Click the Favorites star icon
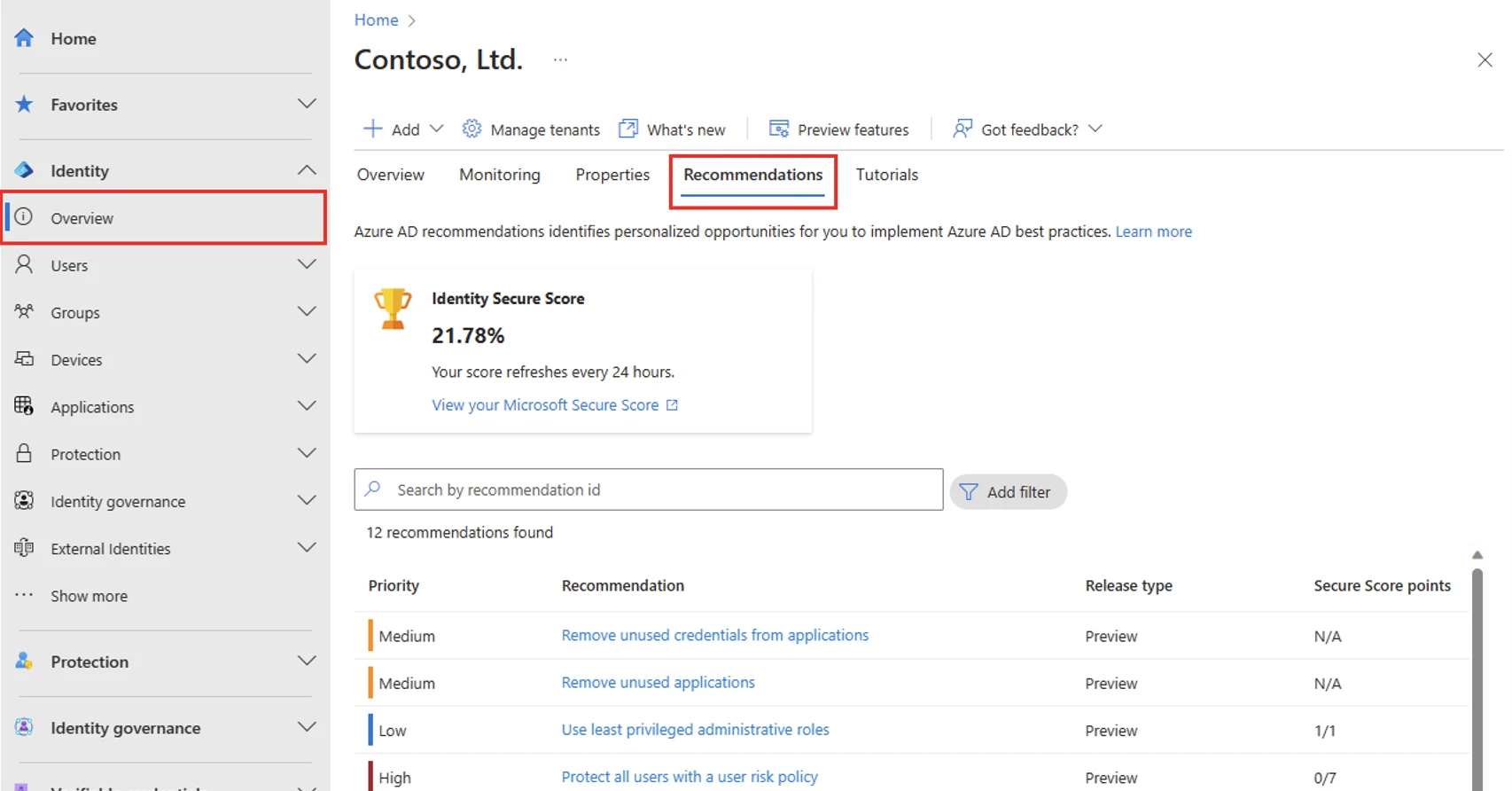1512x791 pixels. coord(24,105)
